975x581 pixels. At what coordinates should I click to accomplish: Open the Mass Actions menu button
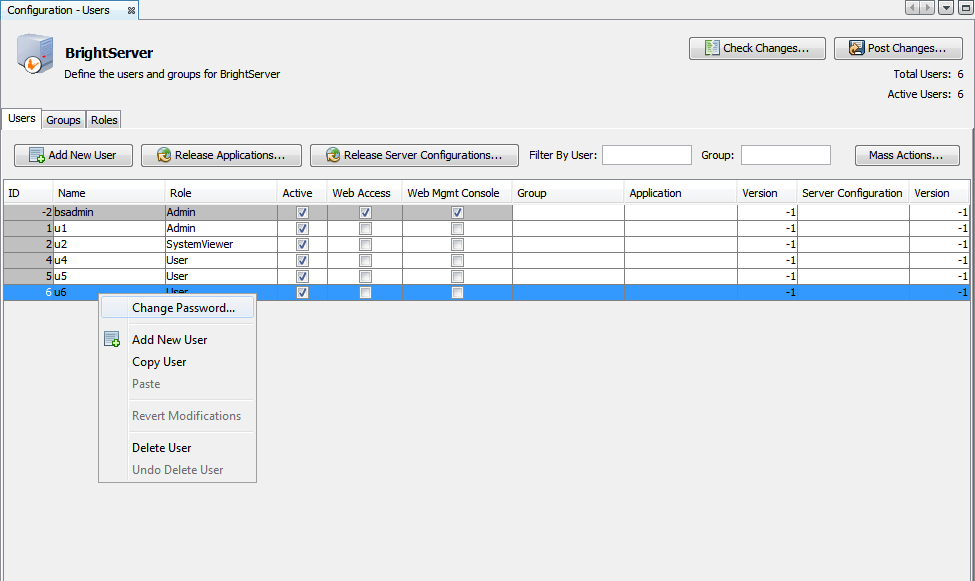coord(906,156)
